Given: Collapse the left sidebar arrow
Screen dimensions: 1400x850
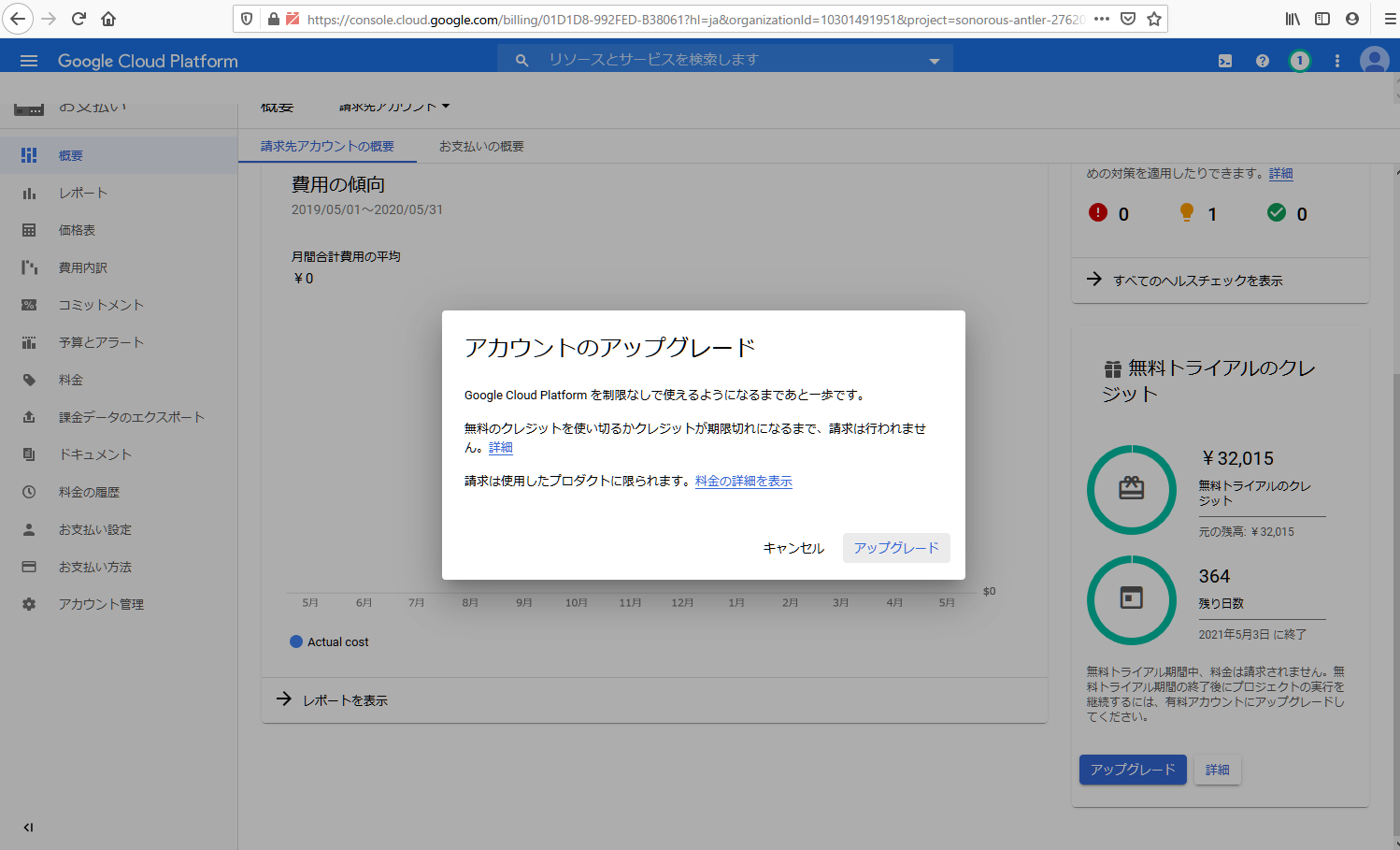Looking at the screenshot, I should pos(28,828).
